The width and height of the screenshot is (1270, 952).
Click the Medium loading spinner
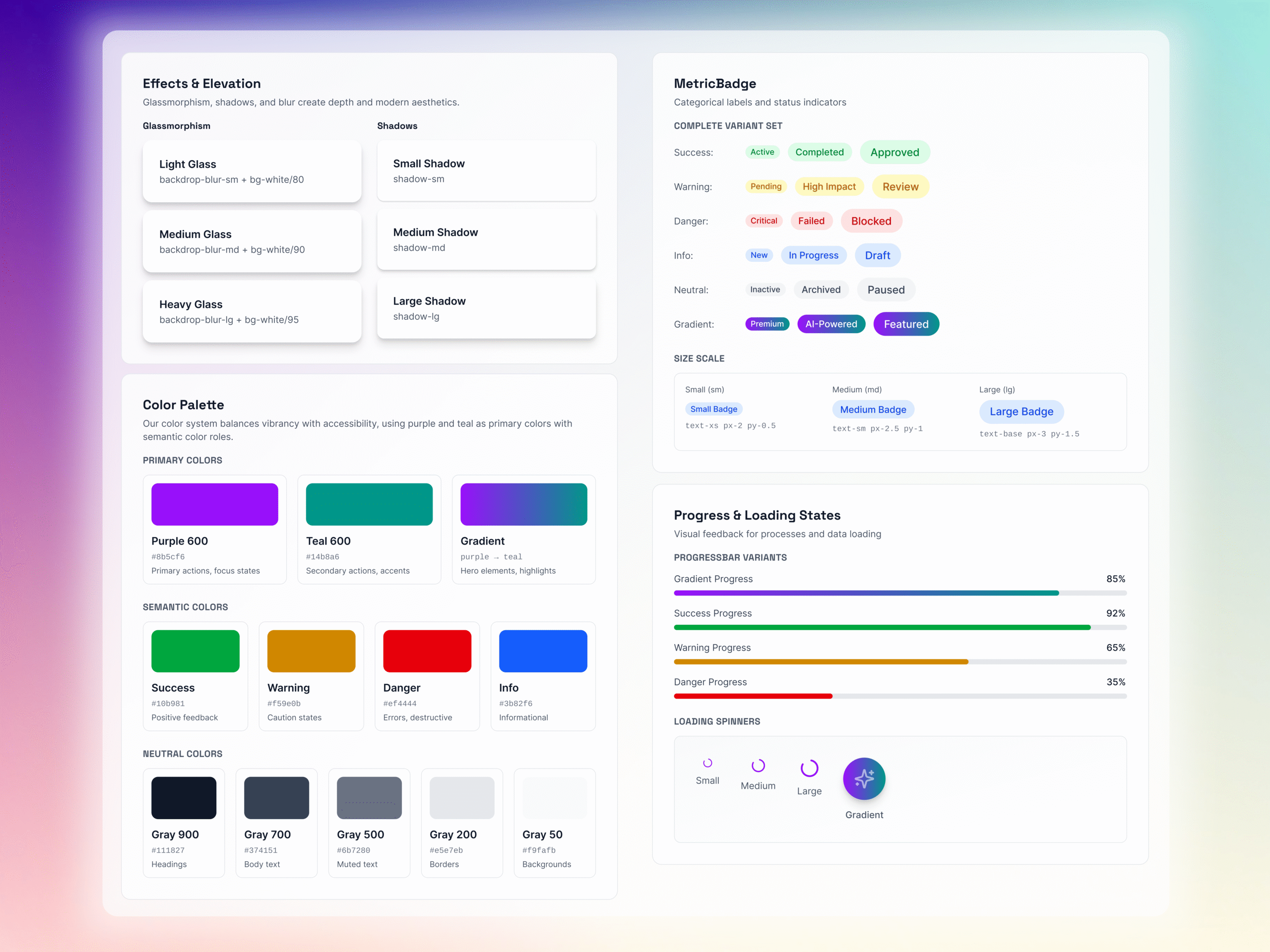pos(758,766)
